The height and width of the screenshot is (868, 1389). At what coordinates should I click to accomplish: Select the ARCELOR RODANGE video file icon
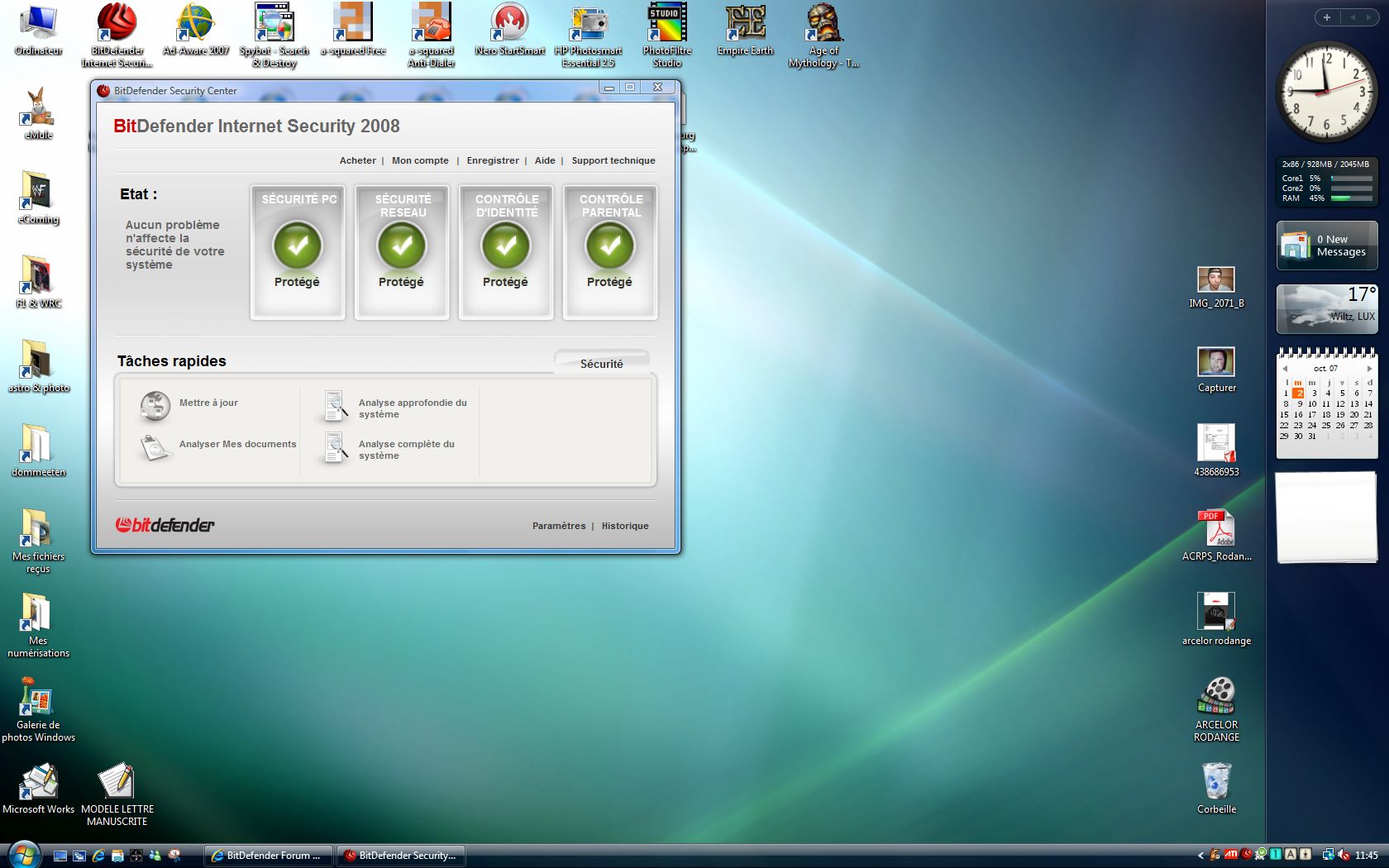tap(1217, 710)
